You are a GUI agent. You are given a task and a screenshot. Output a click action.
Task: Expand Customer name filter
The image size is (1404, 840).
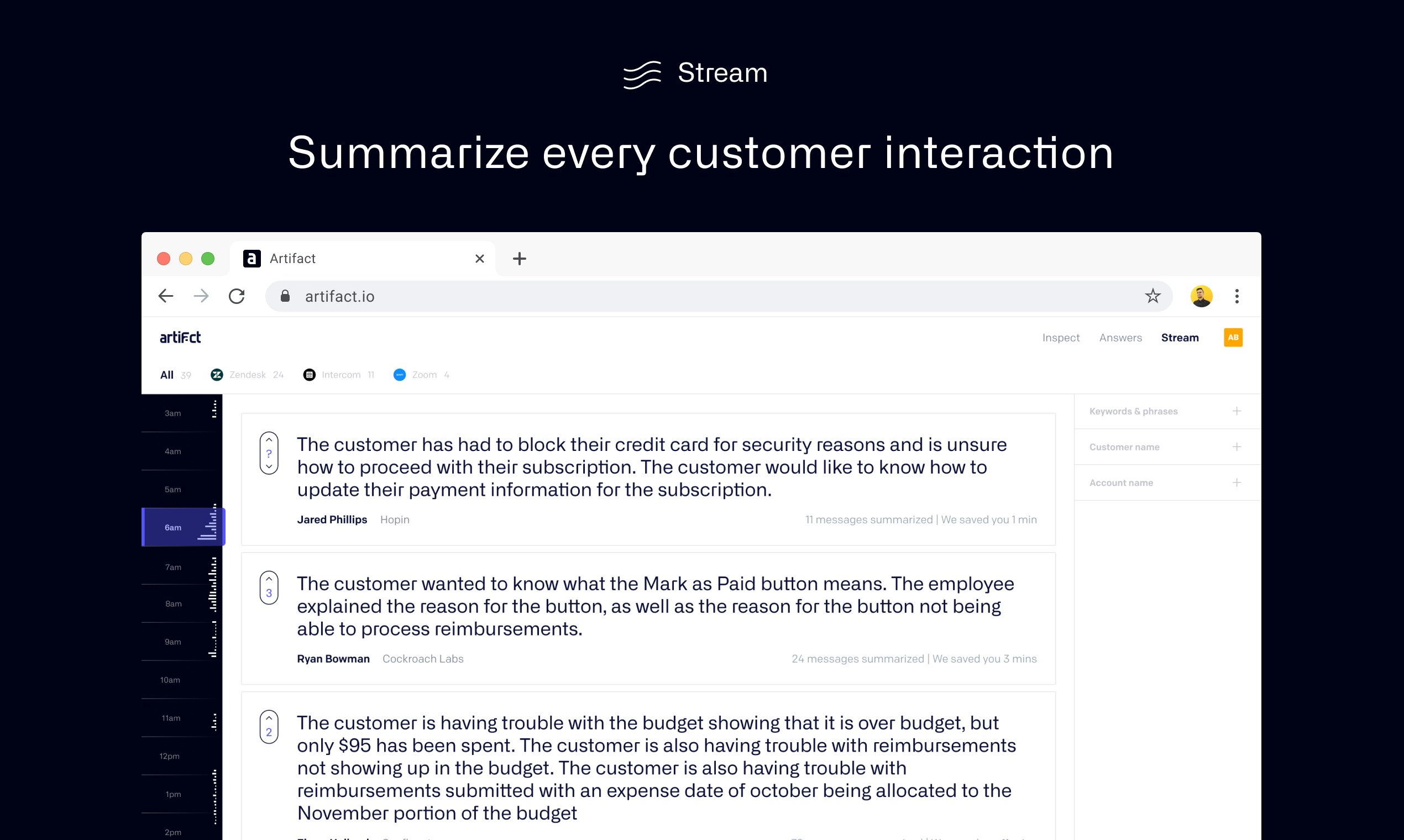1237,447
